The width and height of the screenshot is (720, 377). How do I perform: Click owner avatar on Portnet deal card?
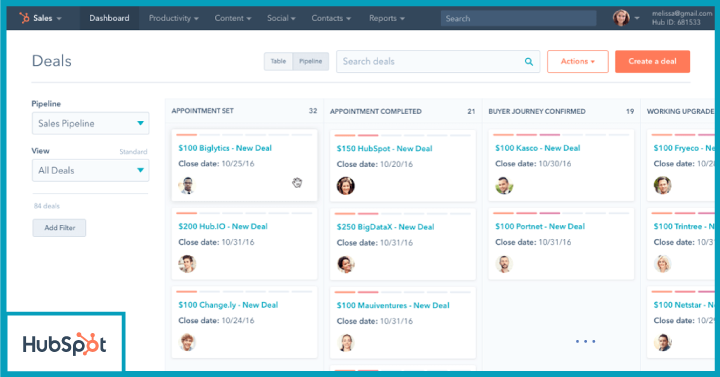504,264
